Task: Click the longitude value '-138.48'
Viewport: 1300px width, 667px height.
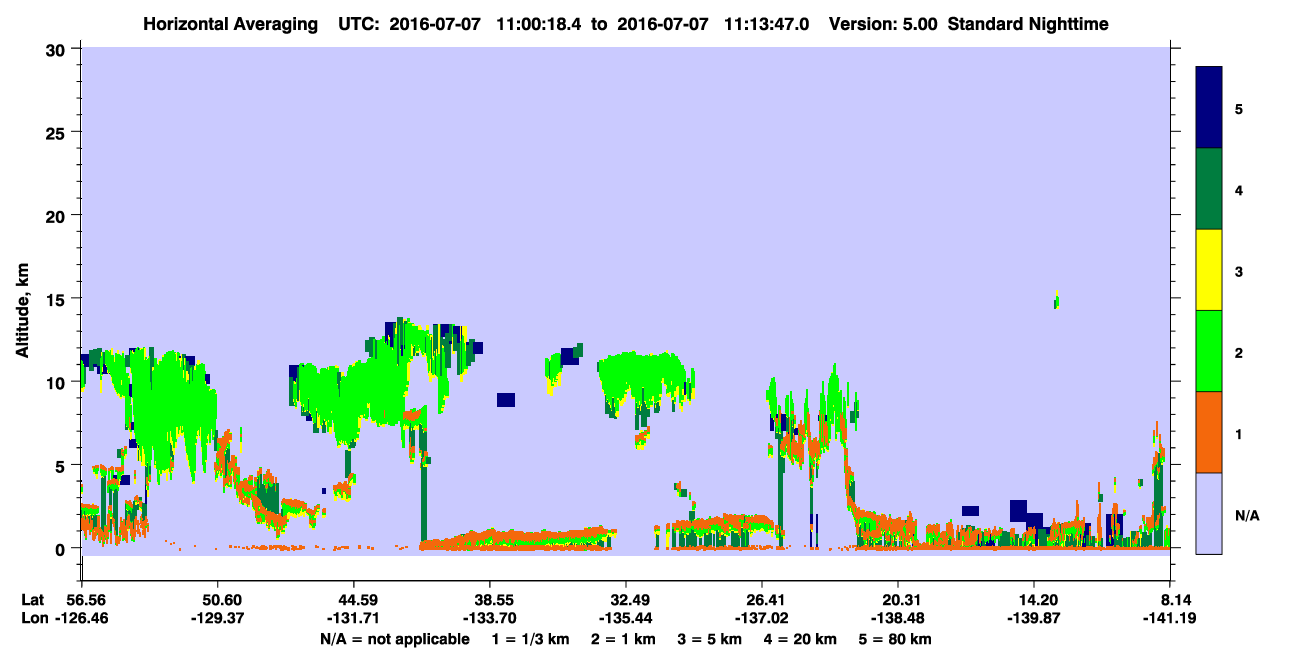Action: 898,619
